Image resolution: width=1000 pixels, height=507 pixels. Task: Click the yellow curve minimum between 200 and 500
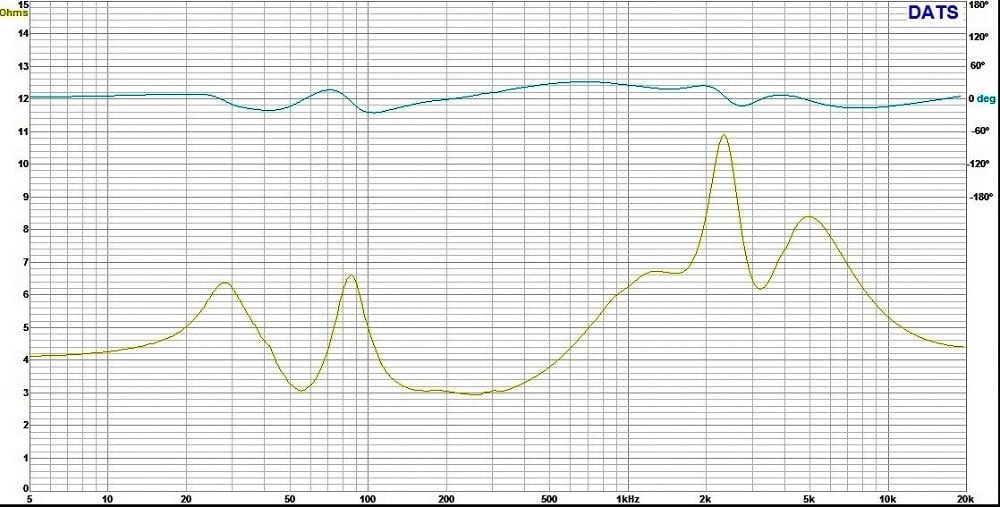click(476, 394)
